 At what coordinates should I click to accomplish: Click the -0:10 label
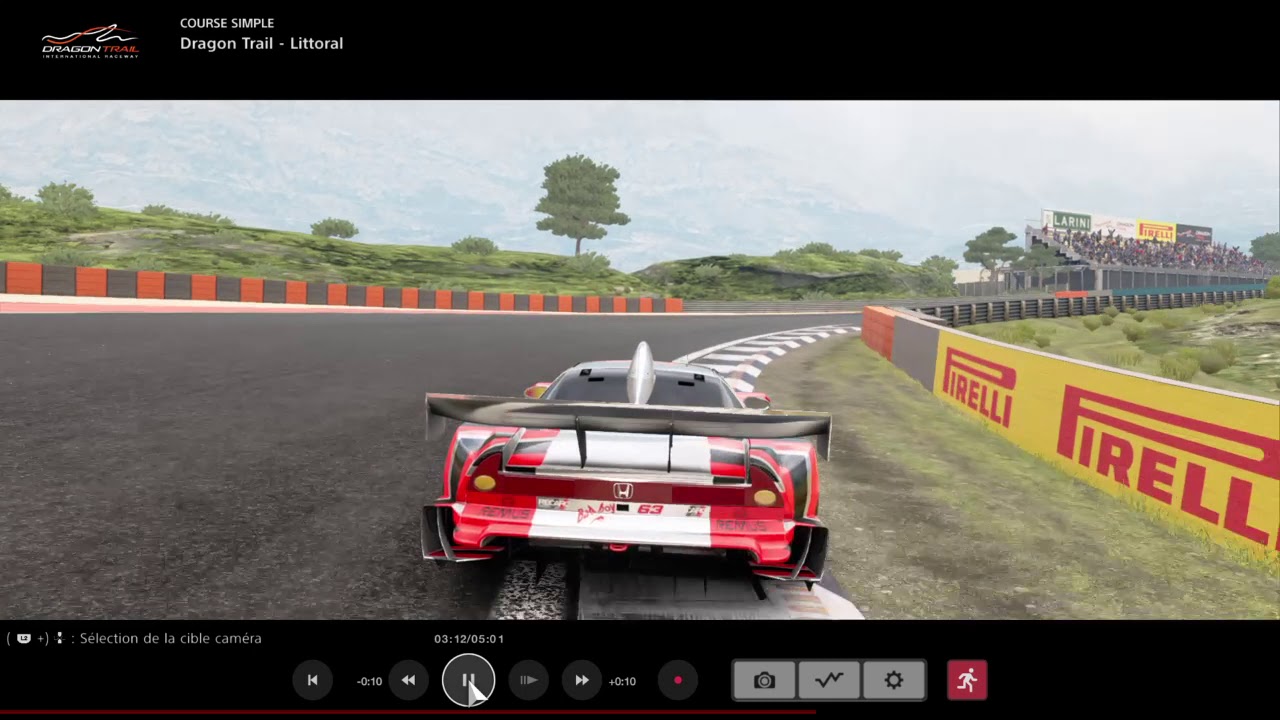369,681
